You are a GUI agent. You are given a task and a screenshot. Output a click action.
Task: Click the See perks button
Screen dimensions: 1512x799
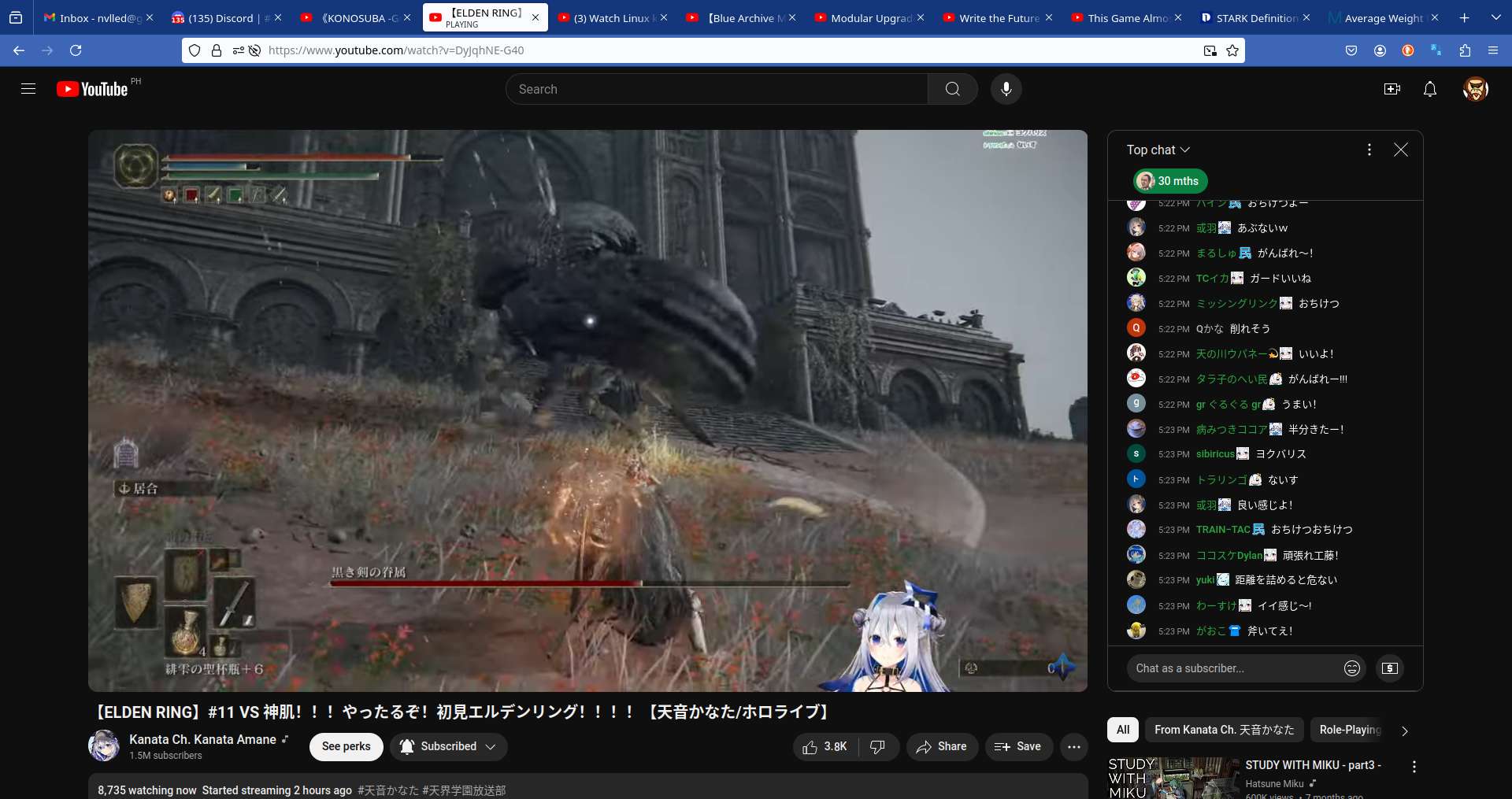[x=346, y=747]
